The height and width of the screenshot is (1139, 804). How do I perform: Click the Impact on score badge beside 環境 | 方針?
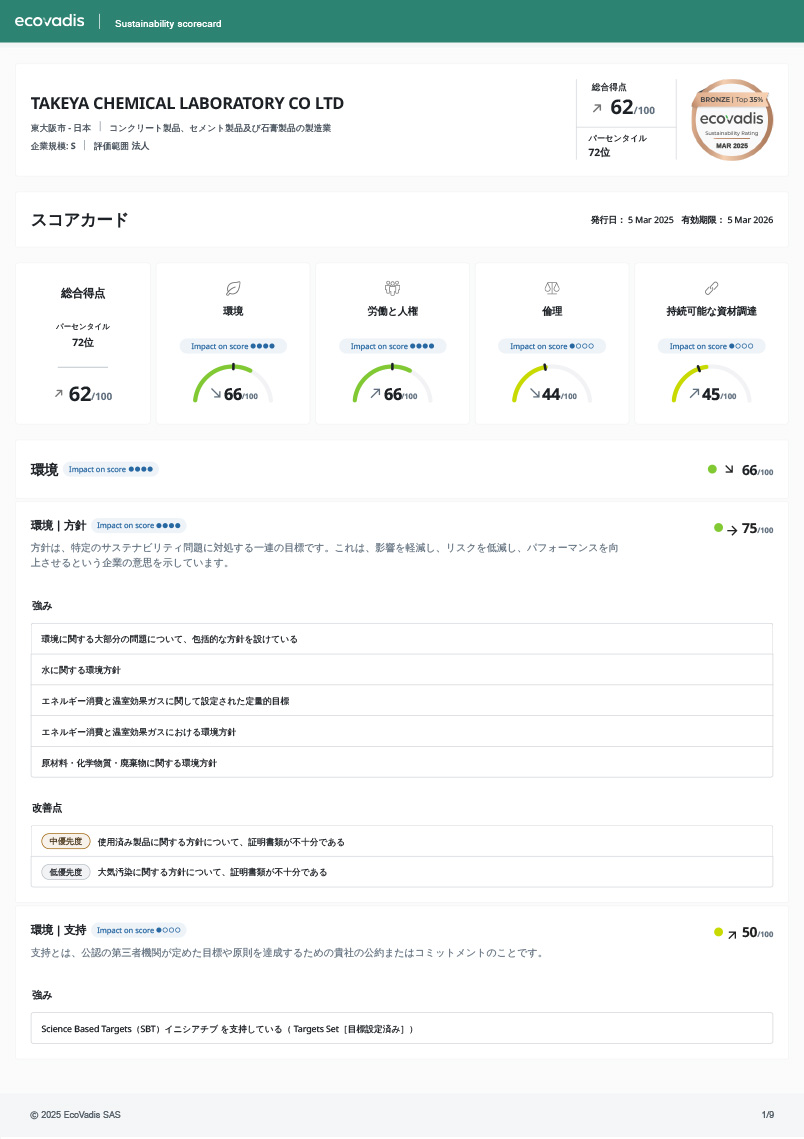point(139,525)
